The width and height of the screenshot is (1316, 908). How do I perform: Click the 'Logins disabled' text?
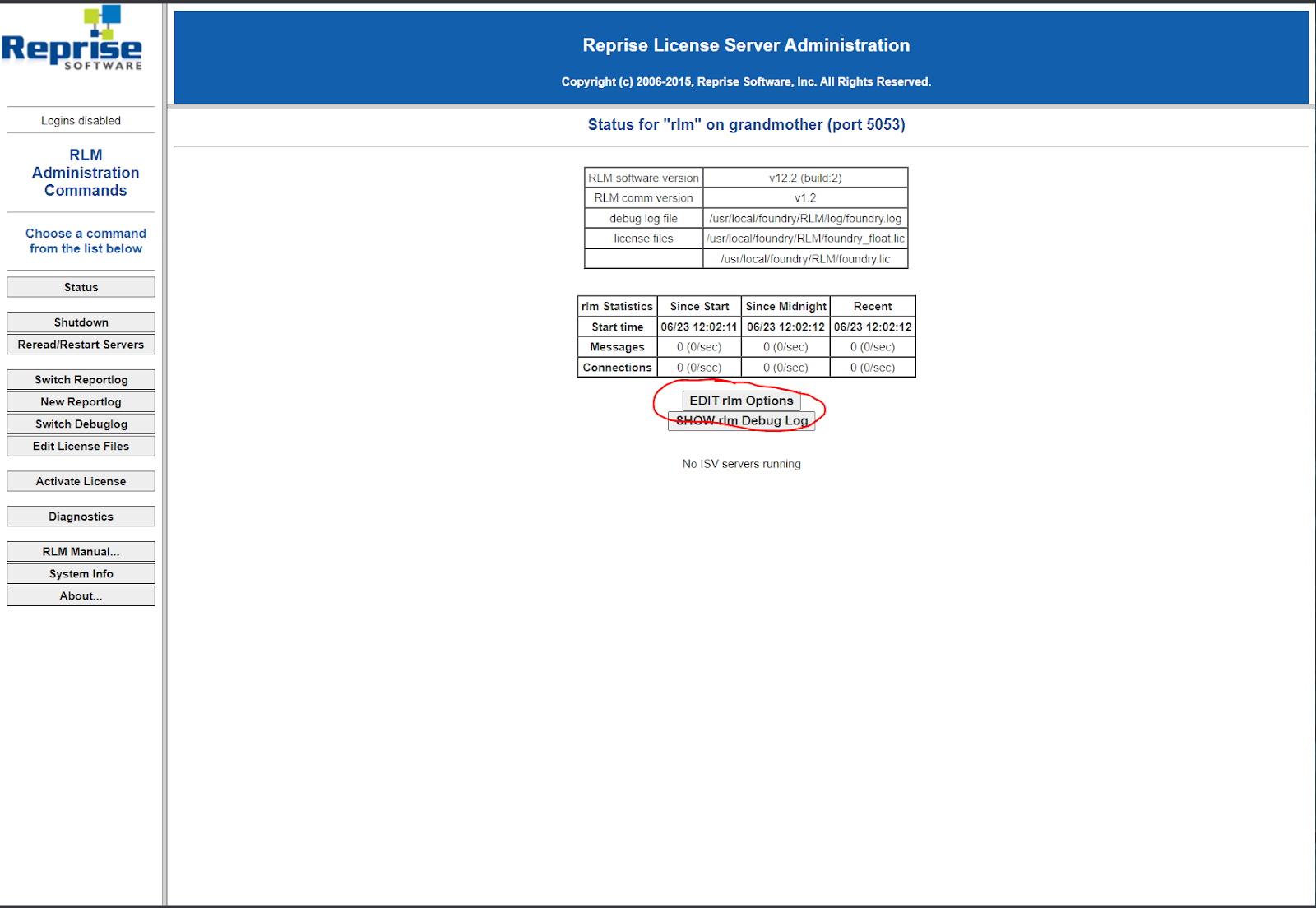click(x=81, y=121)
